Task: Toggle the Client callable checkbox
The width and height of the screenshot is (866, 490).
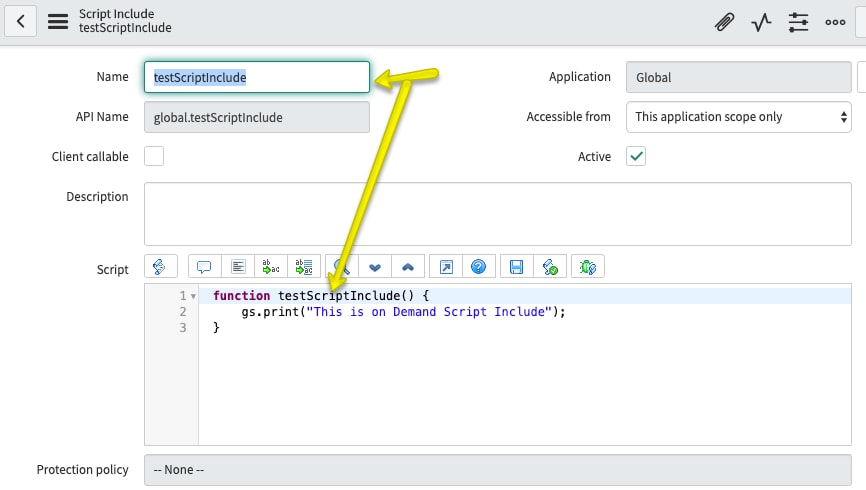Action: tap(154, 157)
